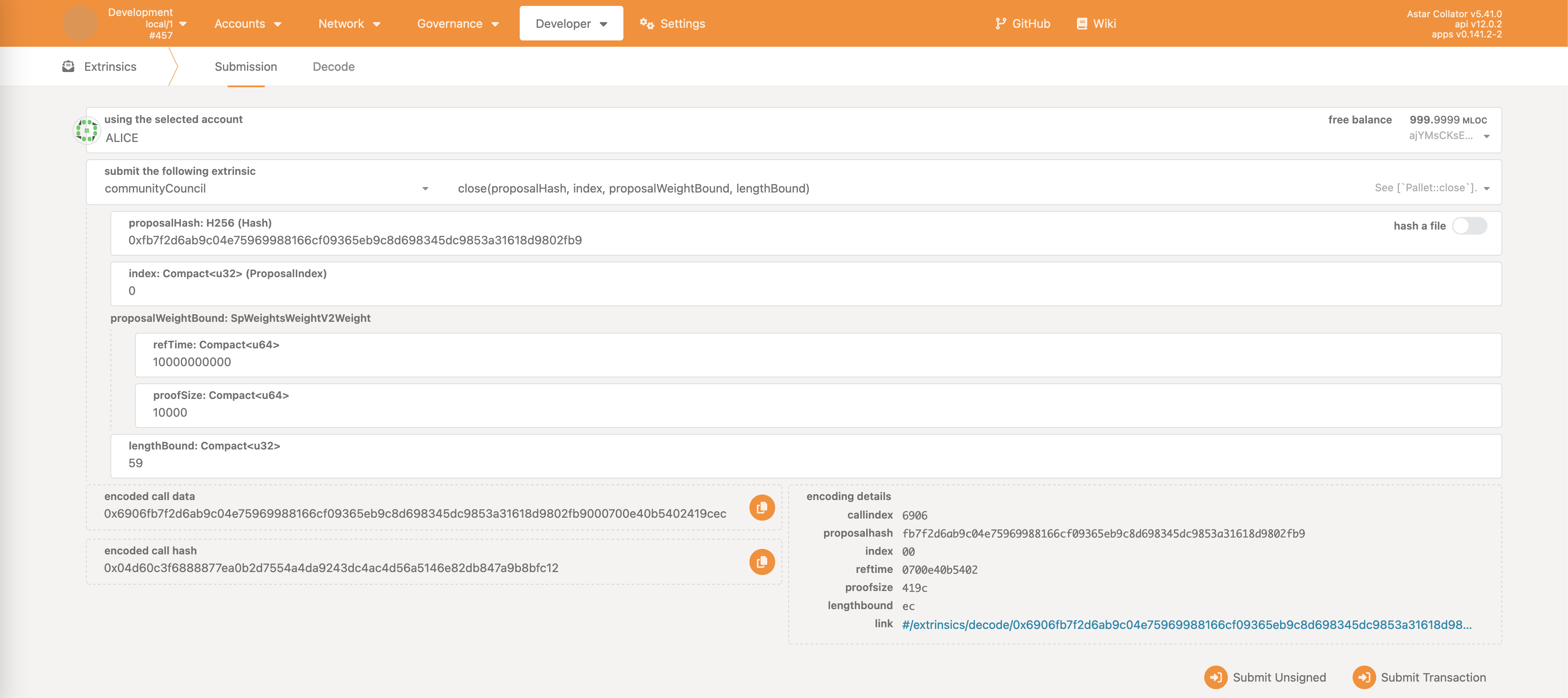
Task: Click Submit Transaction button
Action: coord(1420,677)
